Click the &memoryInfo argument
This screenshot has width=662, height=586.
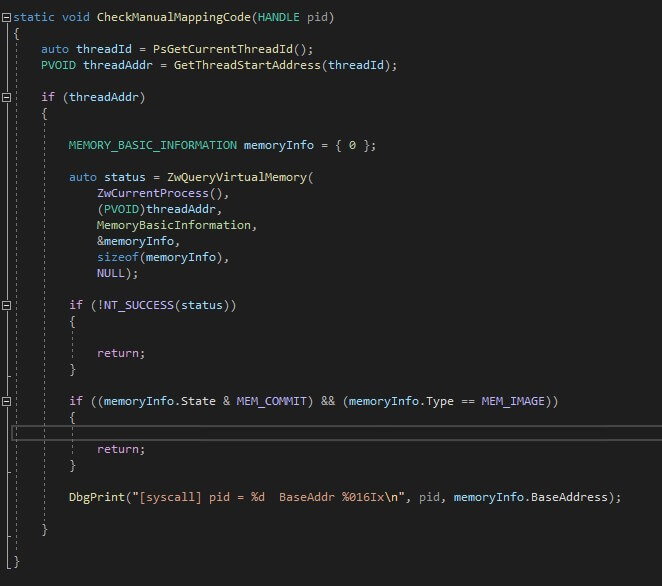click(135, 241)
